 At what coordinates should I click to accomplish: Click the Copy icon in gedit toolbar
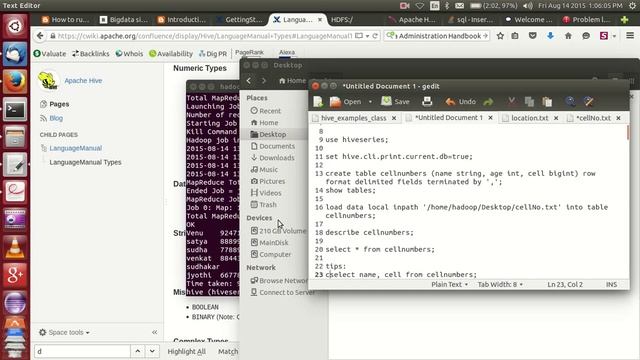click(529, 102)
